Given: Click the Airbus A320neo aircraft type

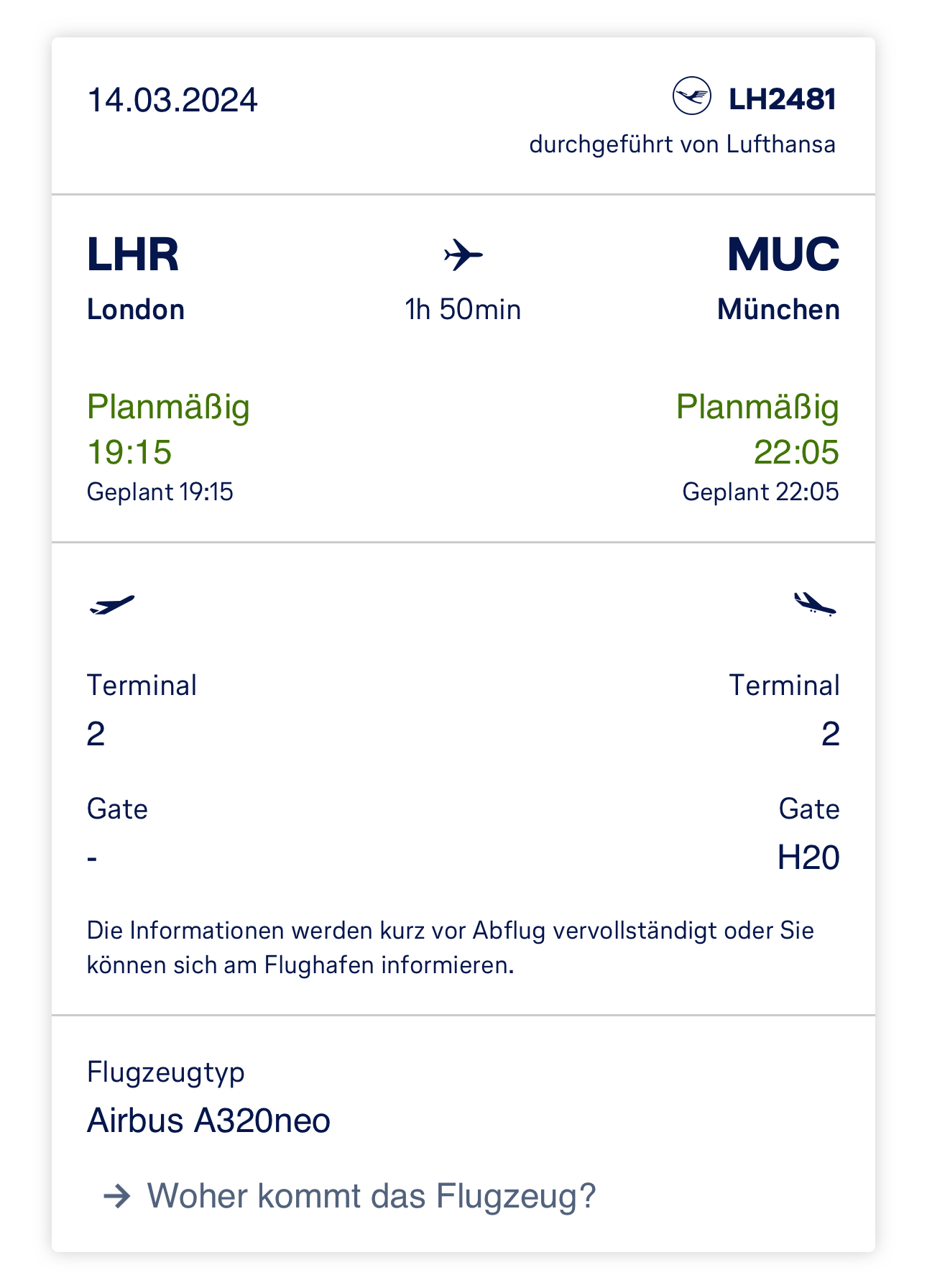Looking at the screenshot, I should click(x=208, y=1121).
